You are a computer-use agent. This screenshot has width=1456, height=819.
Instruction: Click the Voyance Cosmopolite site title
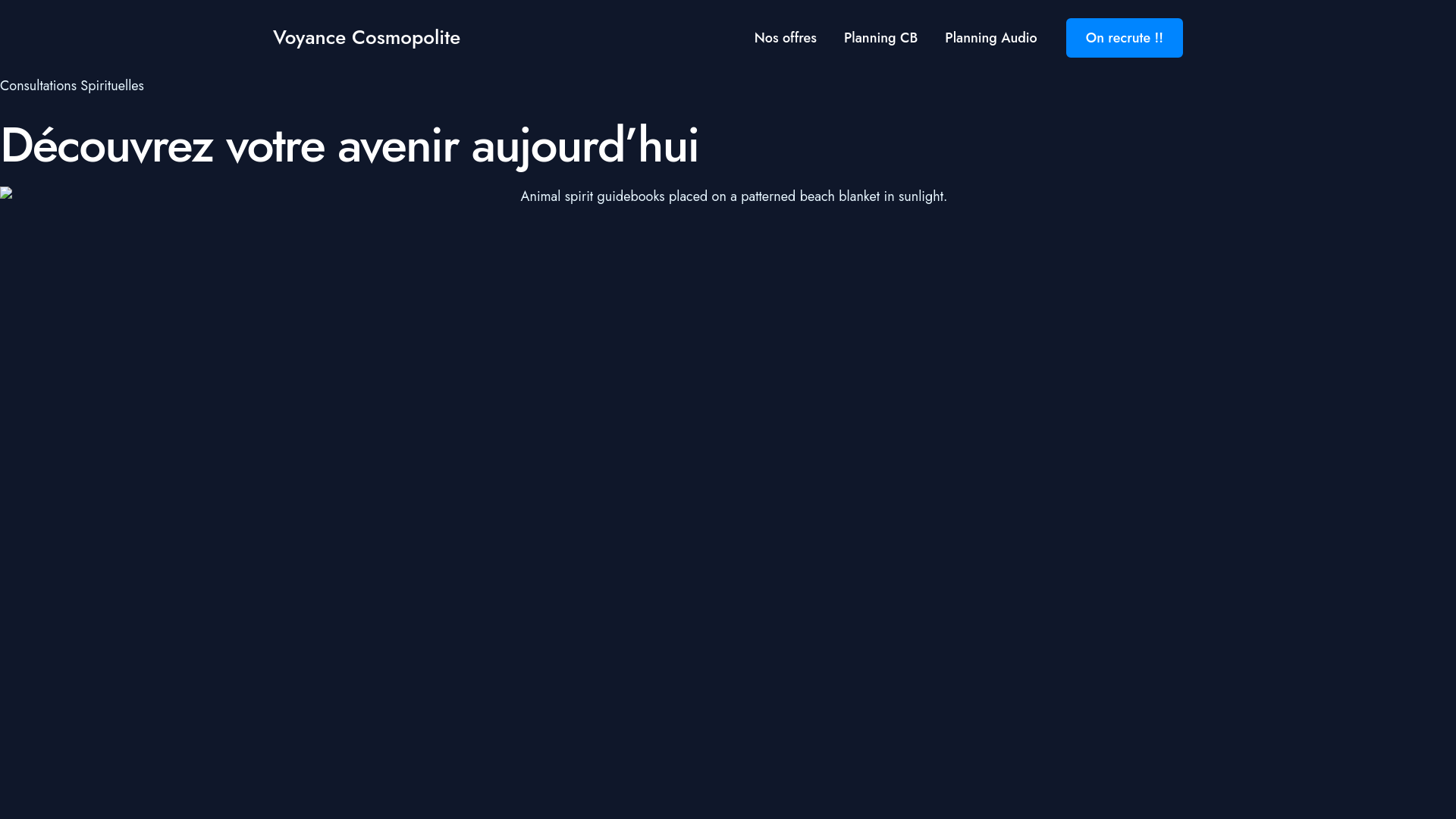pos(366,37)
